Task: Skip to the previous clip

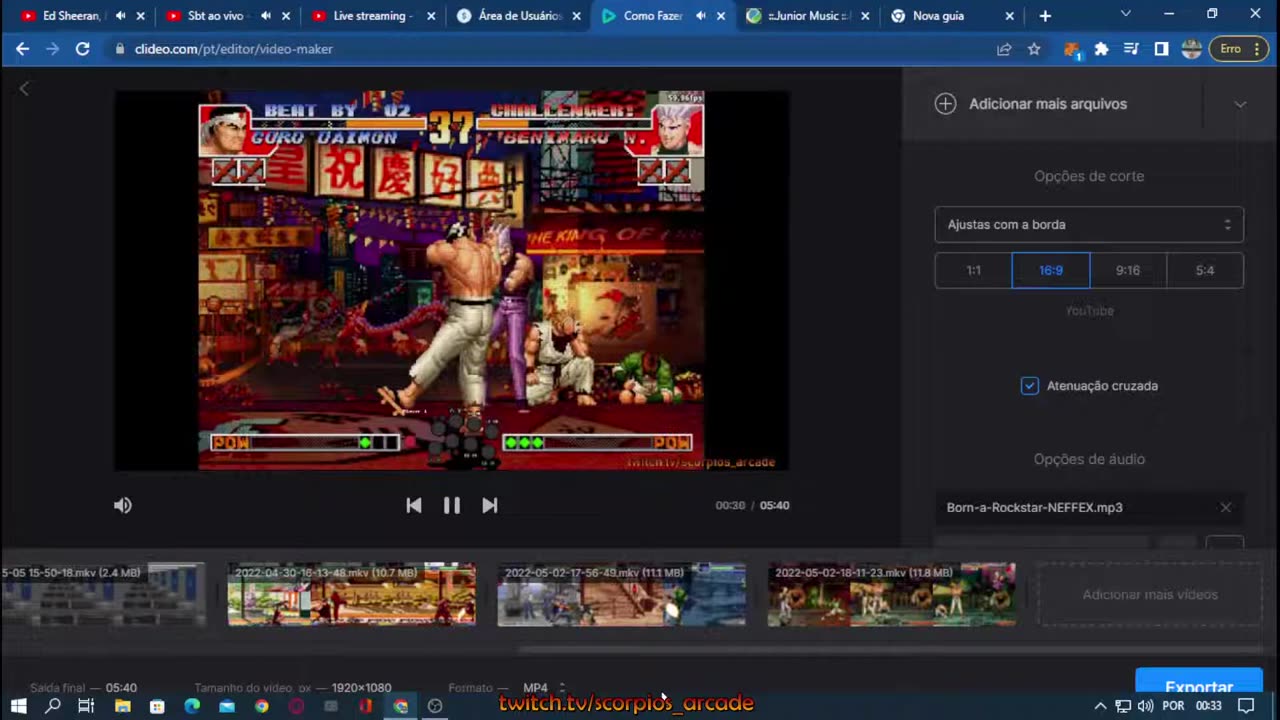Action: tap(414, 506)
